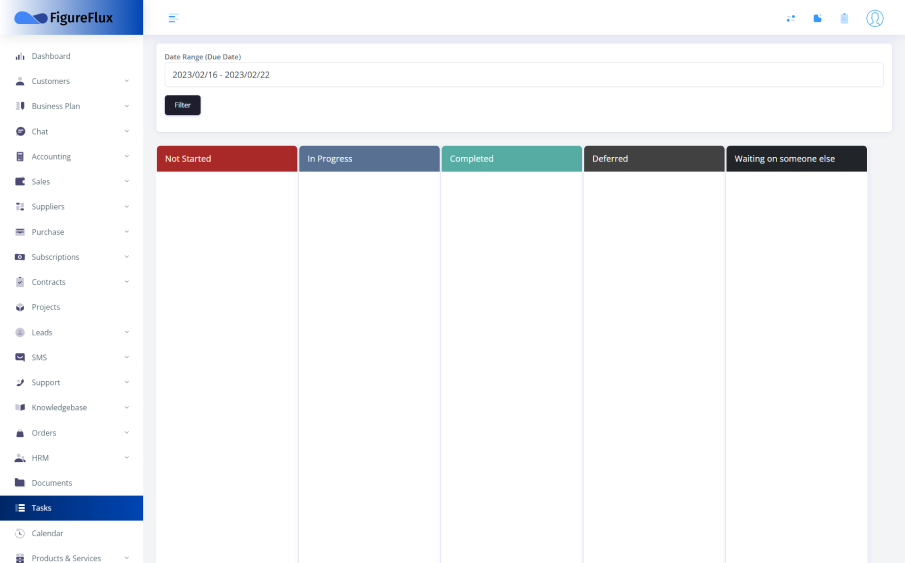
Task: Expand the Customers submenu chevron
Action: coord(127,81)
